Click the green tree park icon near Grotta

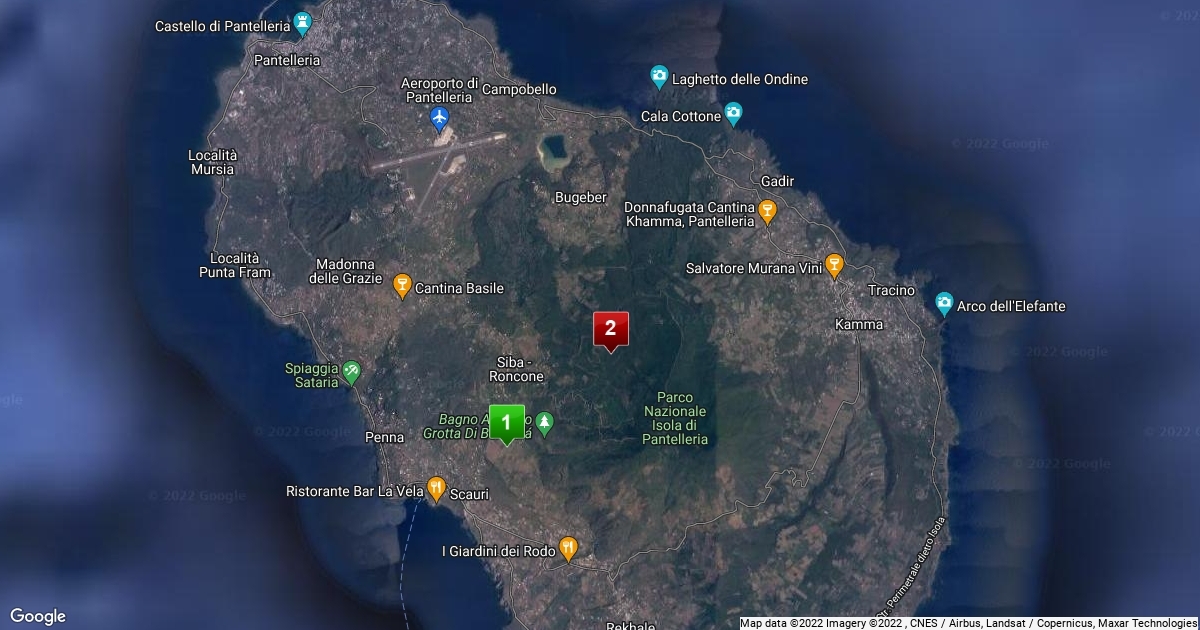tap(544, 423)
